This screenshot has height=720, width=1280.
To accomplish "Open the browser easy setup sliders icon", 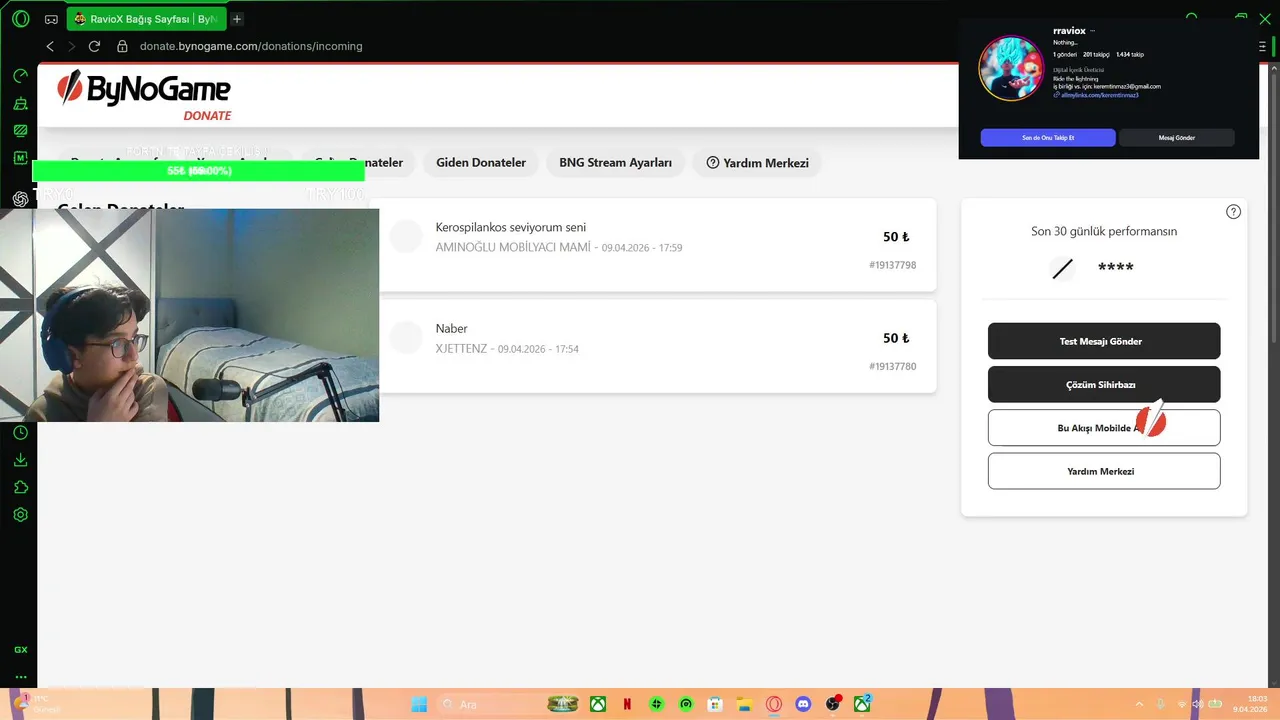I will [x=1262, y=46].
